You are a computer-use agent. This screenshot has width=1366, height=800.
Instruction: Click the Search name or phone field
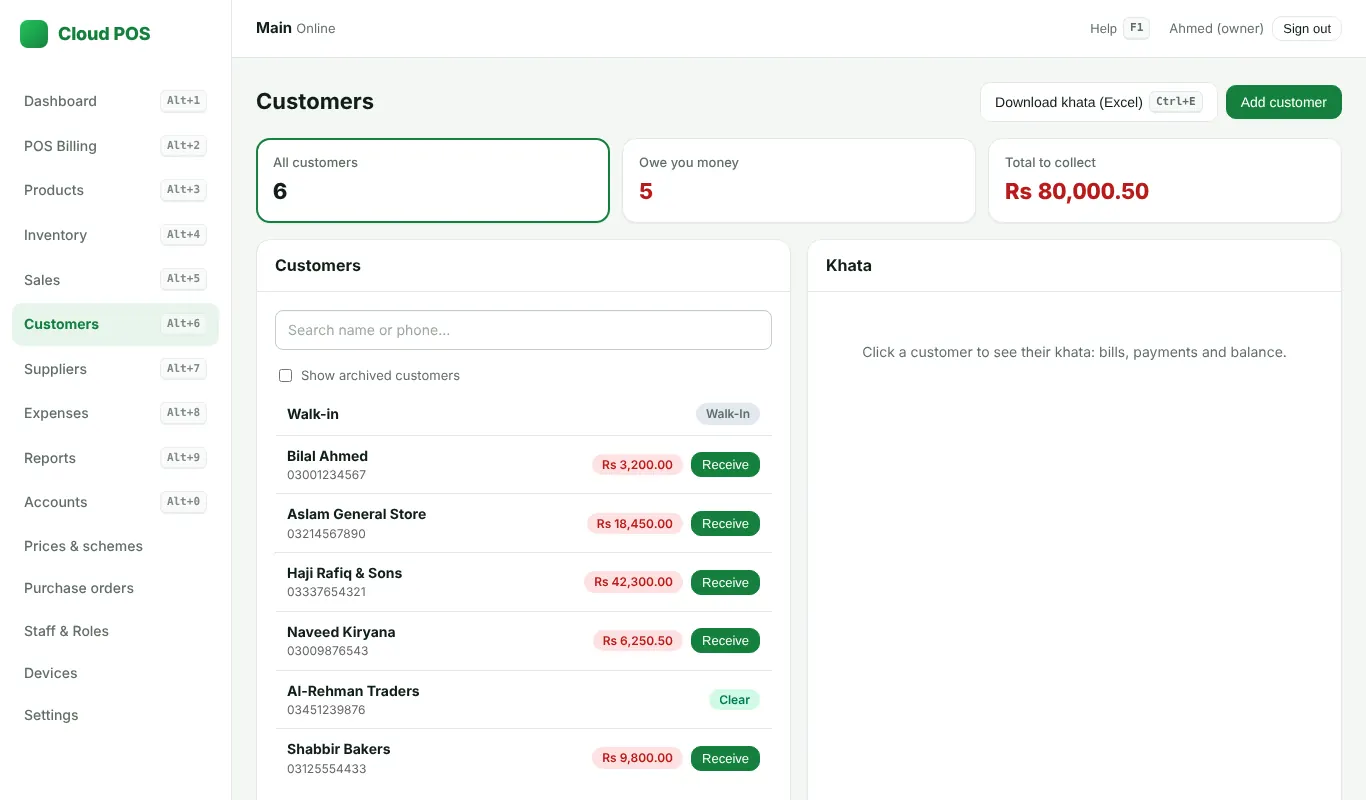pos(523,330)
